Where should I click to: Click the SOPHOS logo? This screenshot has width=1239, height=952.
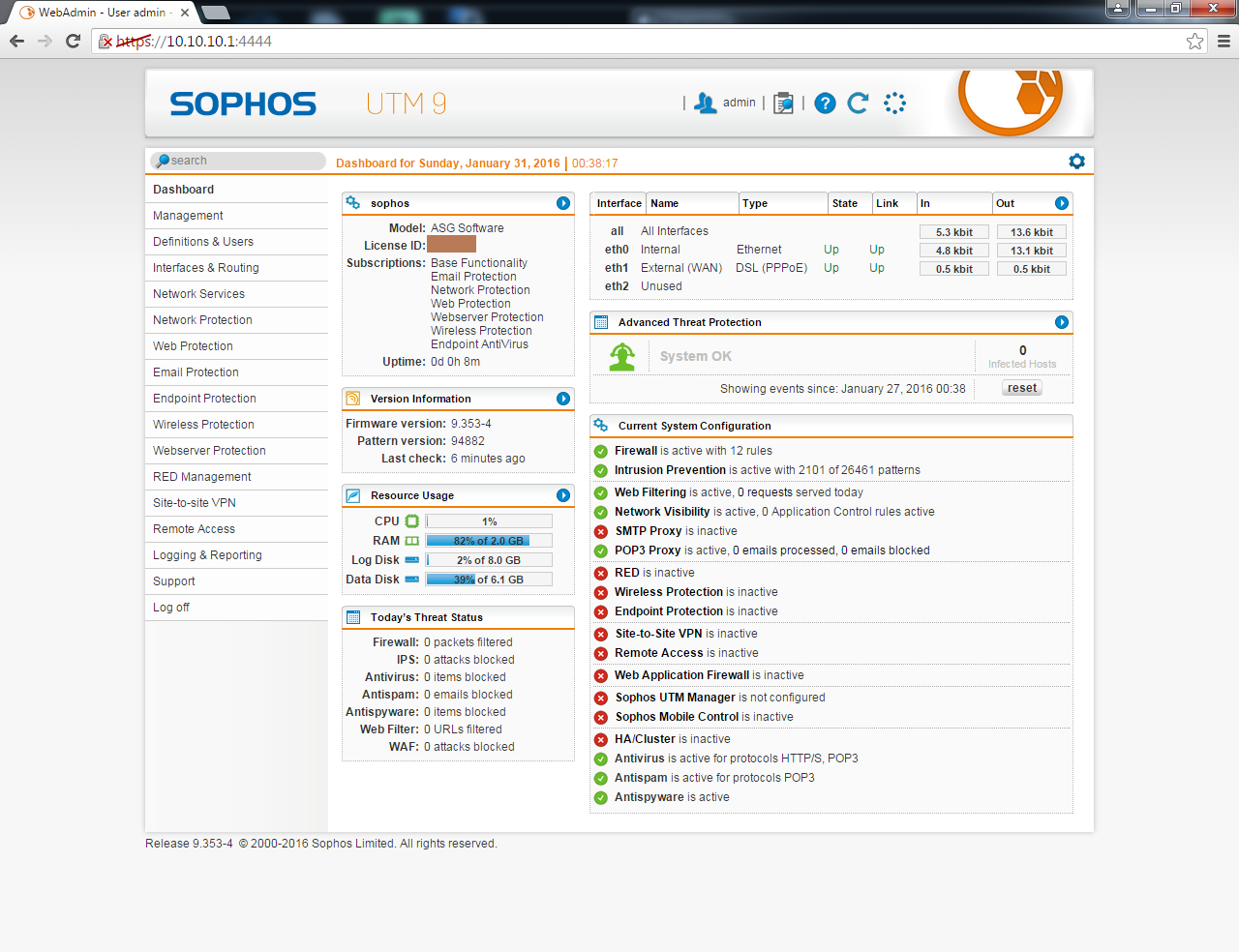243,104
